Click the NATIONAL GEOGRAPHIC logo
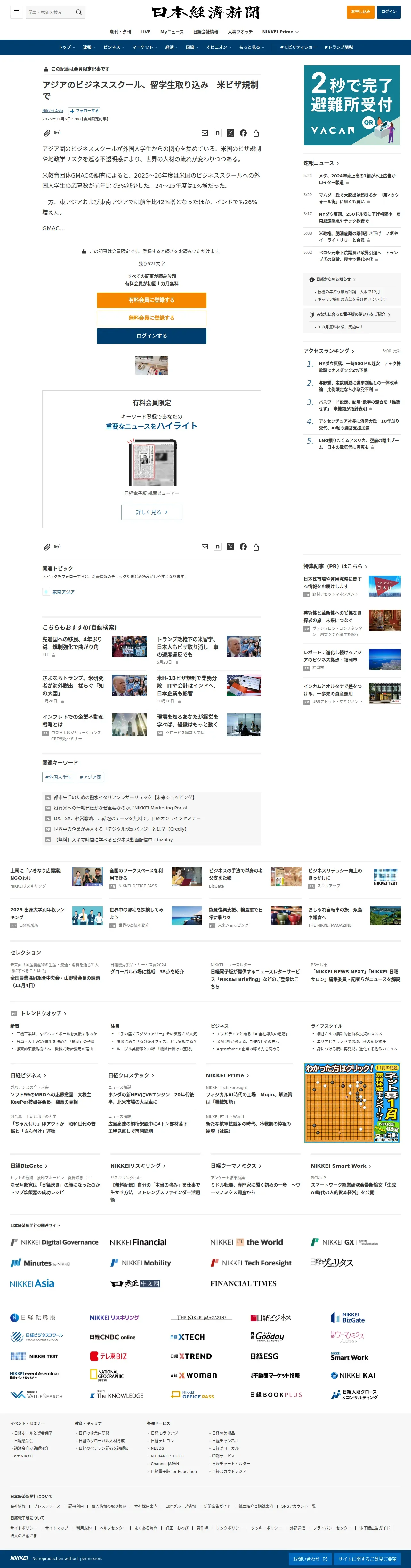Image resolution: width=411 pixels, height=1568 pixels. (x=106, y=1375)
